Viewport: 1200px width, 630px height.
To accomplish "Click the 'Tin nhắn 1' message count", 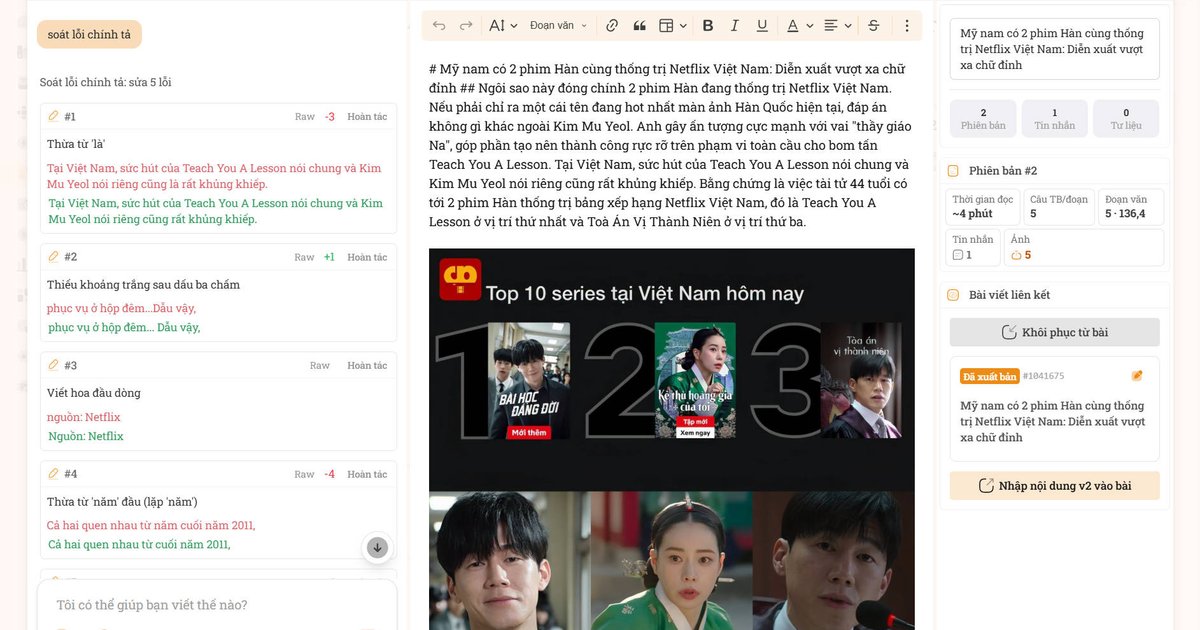I will tap(974, 247).
